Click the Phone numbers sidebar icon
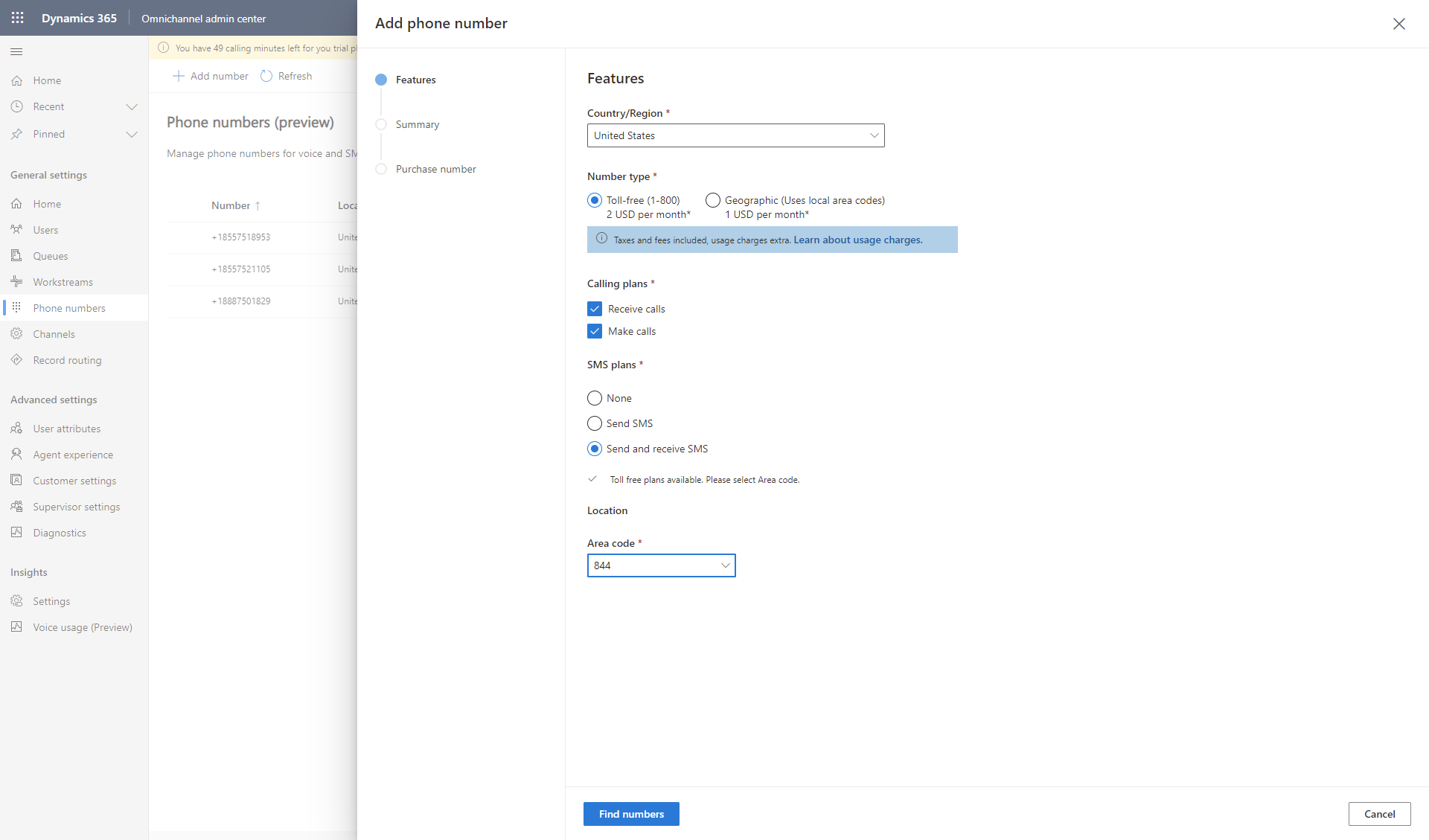 pos(18,307)
